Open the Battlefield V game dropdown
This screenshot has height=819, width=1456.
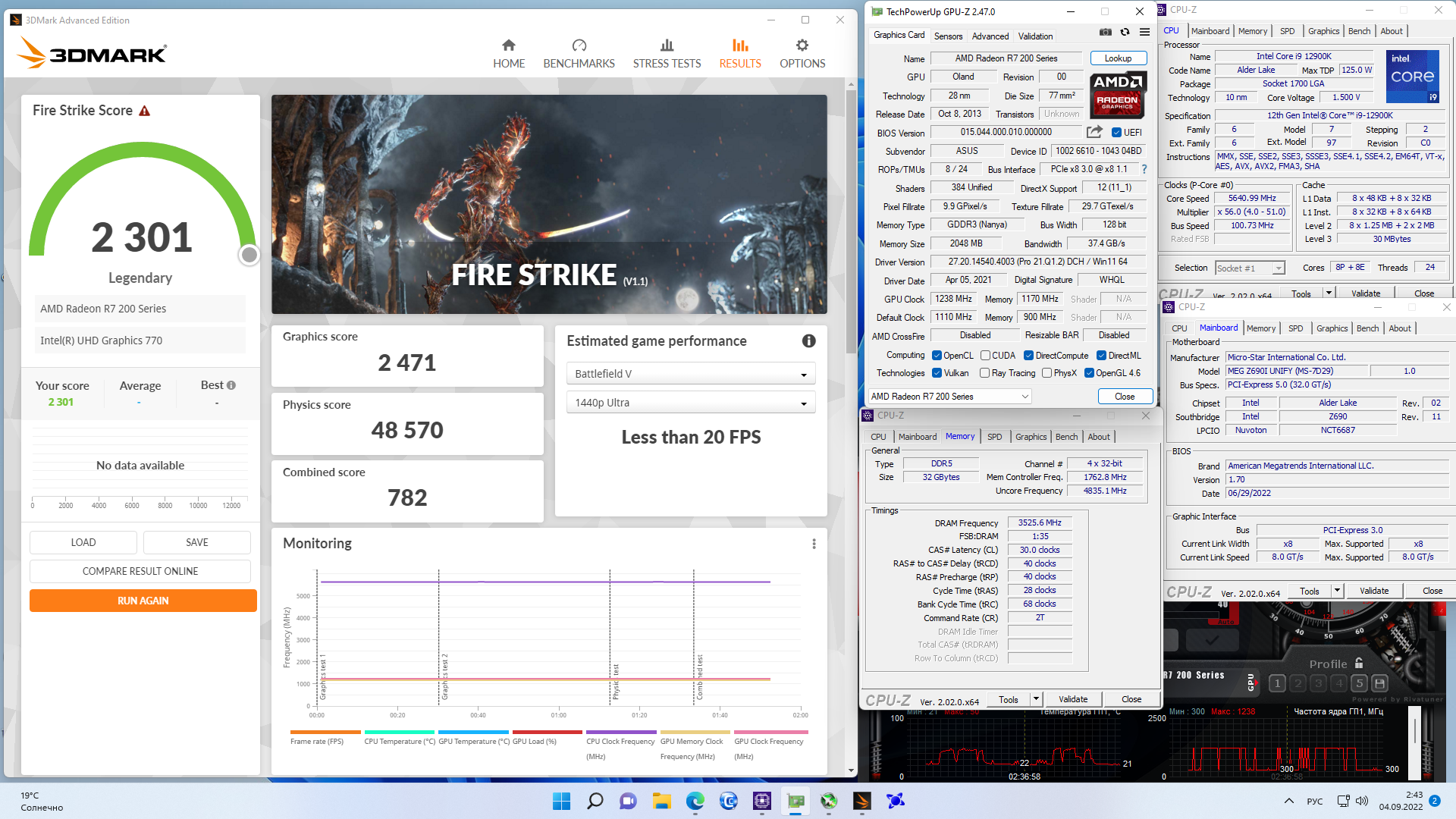point(690,374)
